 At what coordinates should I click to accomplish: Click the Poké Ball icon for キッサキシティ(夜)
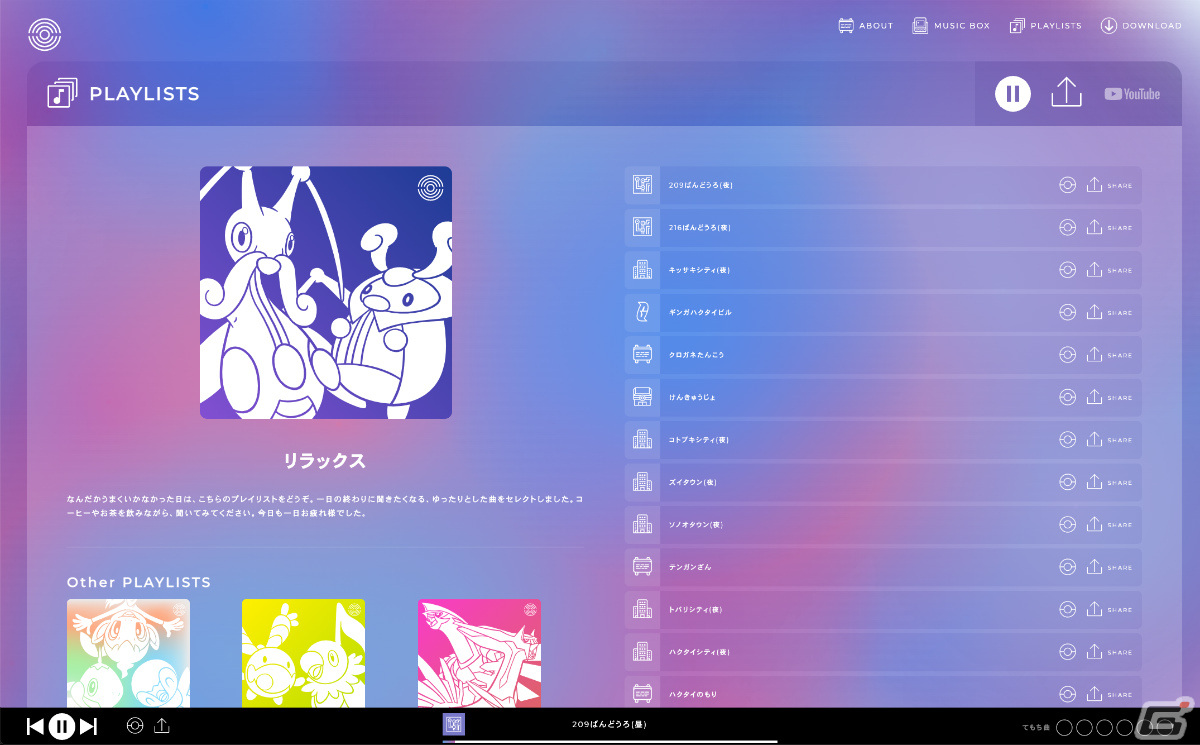[x=1067, y=270]
